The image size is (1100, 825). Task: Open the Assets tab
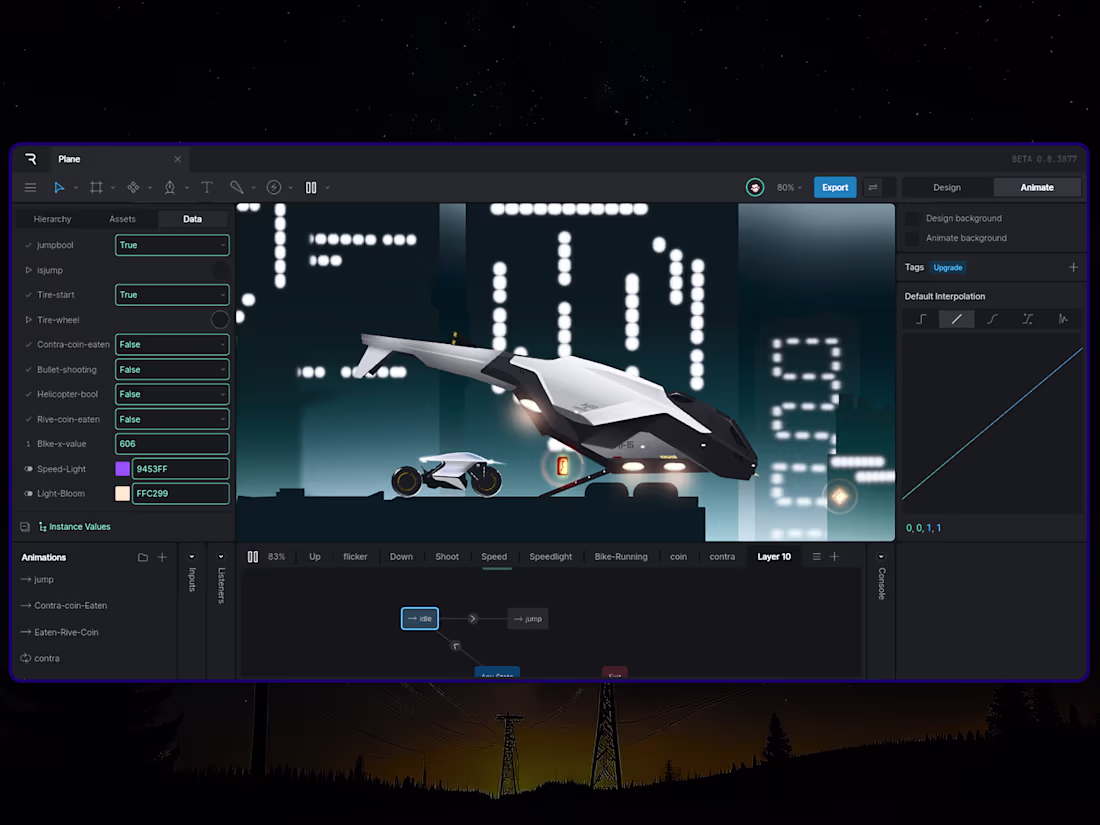click(x=123, y=219)
